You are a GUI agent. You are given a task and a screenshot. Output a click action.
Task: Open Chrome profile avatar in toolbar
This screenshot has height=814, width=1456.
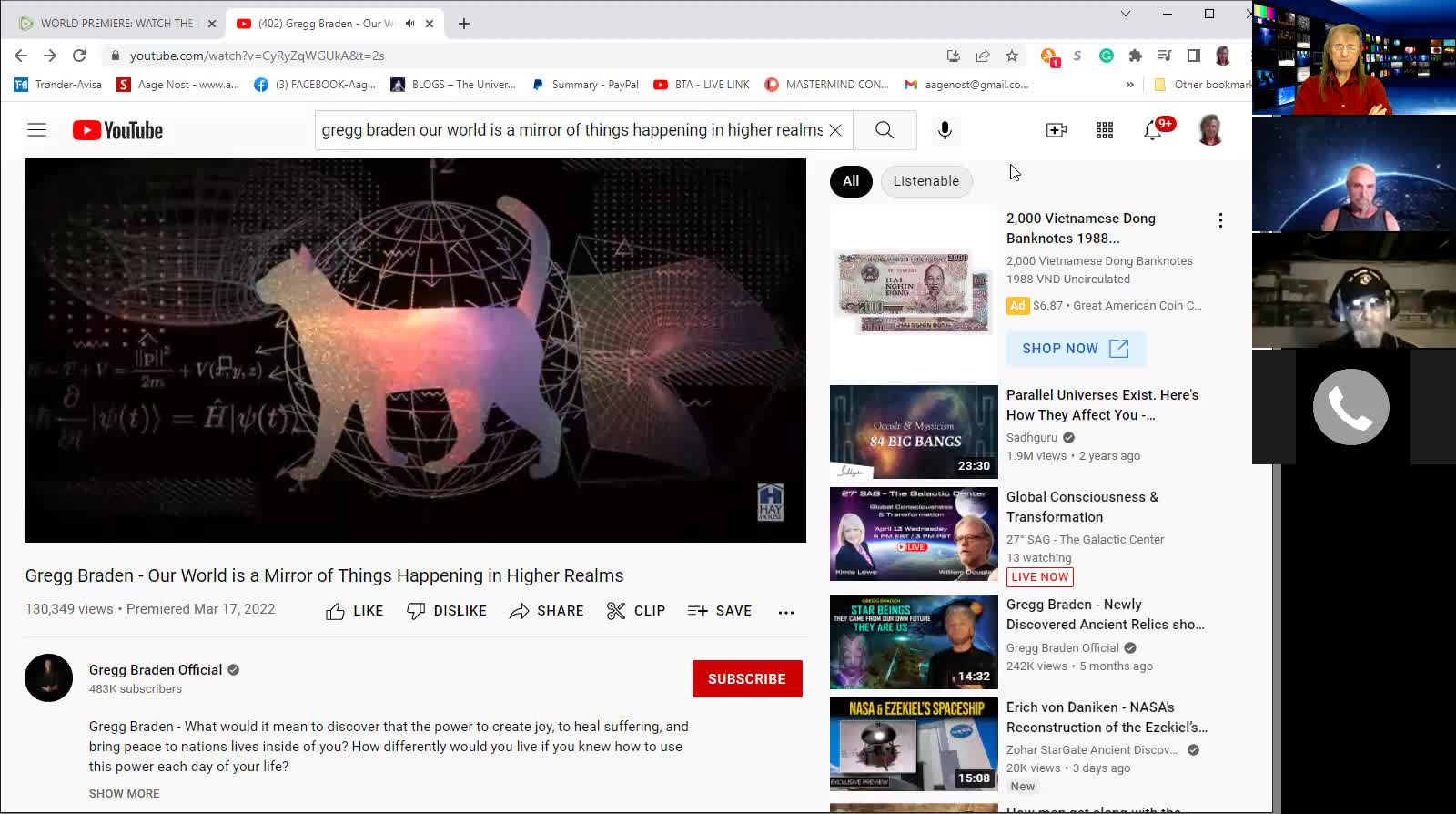(1223, 56)
